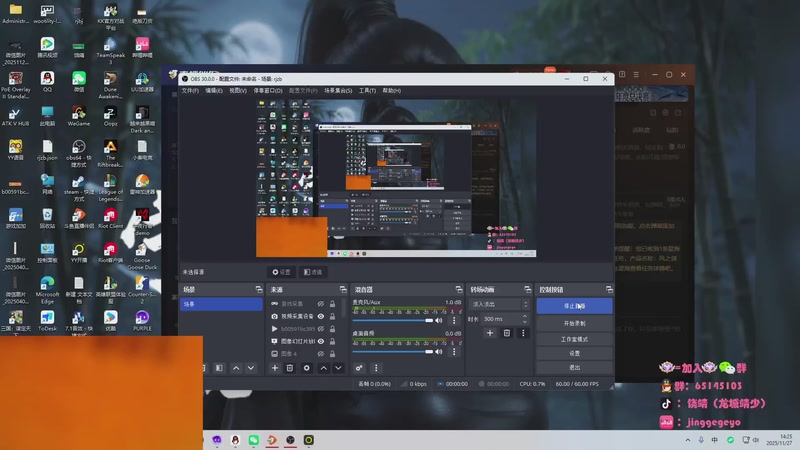Toggle lock on the 视频采集设备 source
This screenshot has height=450, width=800.
tap(332, 316)
